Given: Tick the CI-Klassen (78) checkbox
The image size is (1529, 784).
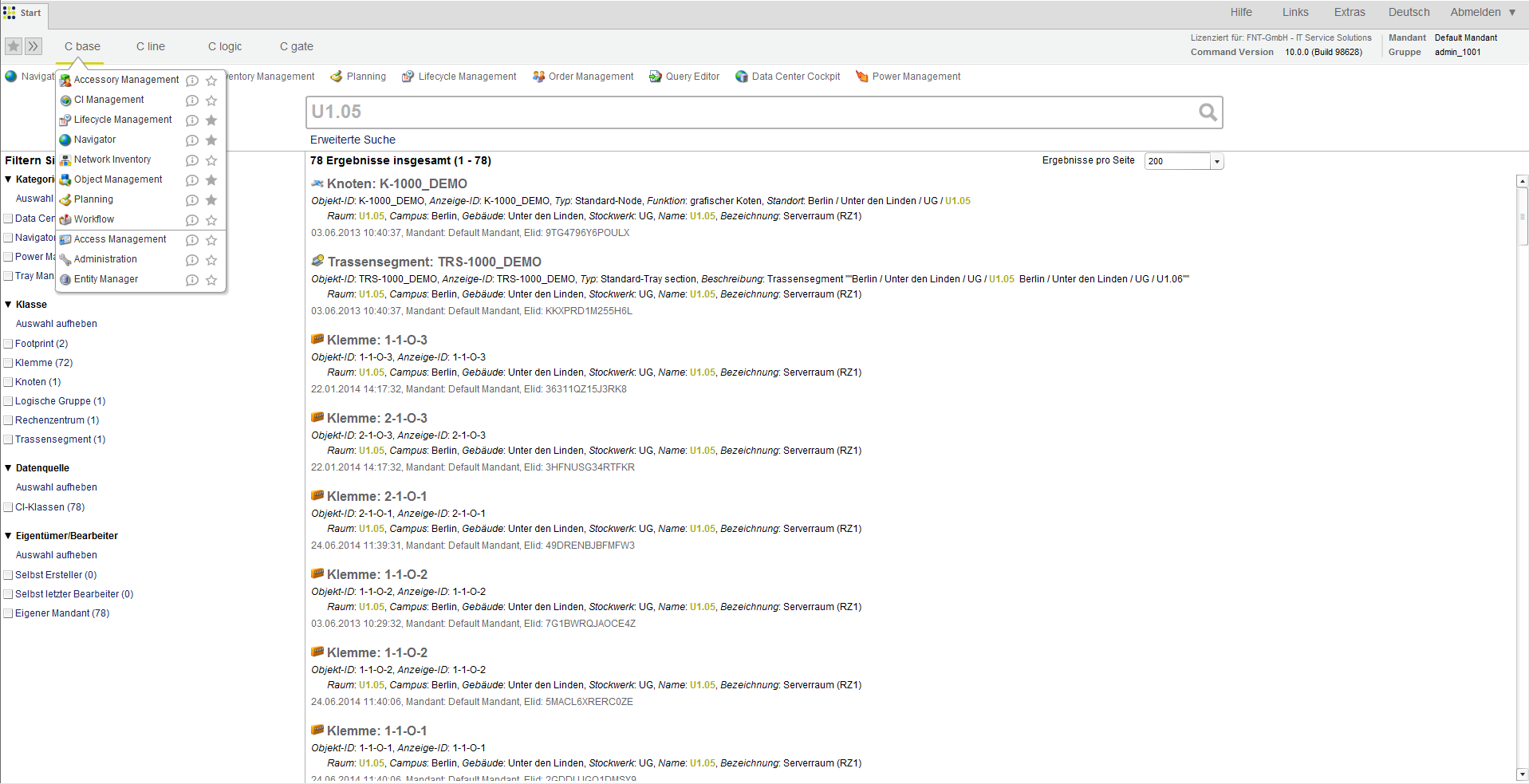Looking at the screenshot, I should [x=8, y=507].
